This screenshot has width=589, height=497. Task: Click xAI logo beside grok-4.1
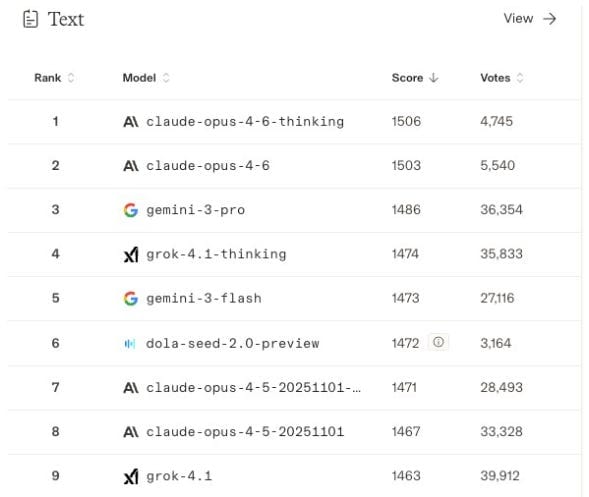click(131, 476)
